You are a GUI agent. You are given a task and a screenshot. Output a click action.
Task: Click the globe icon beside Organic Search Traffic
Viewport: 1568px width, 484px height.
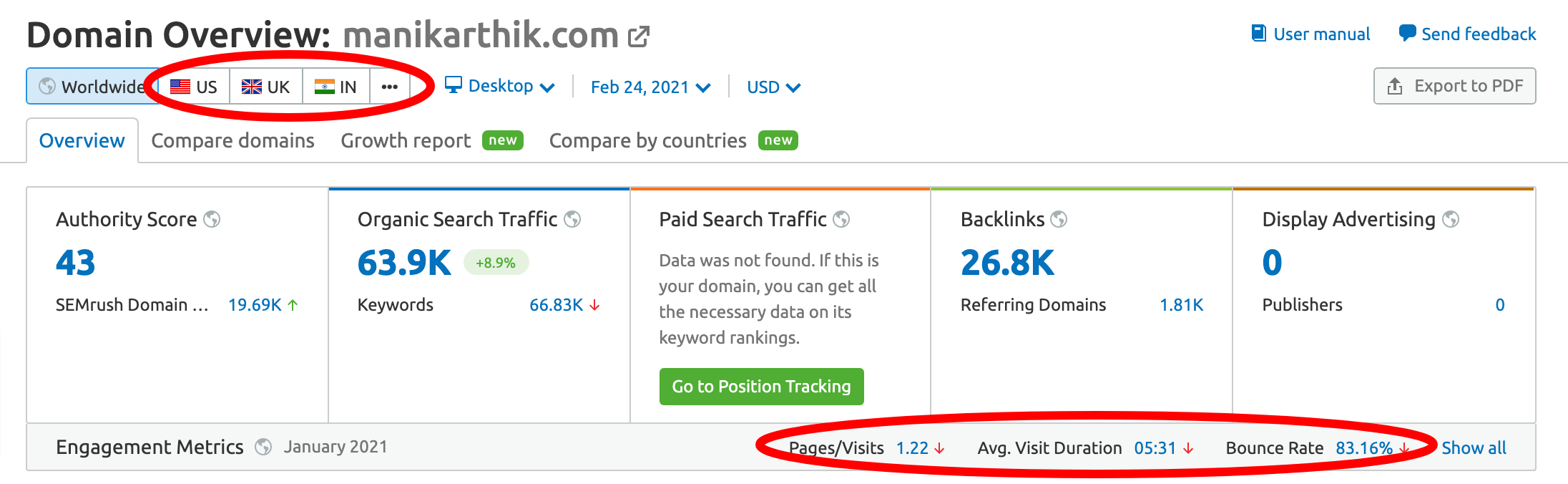click(572, 219)
